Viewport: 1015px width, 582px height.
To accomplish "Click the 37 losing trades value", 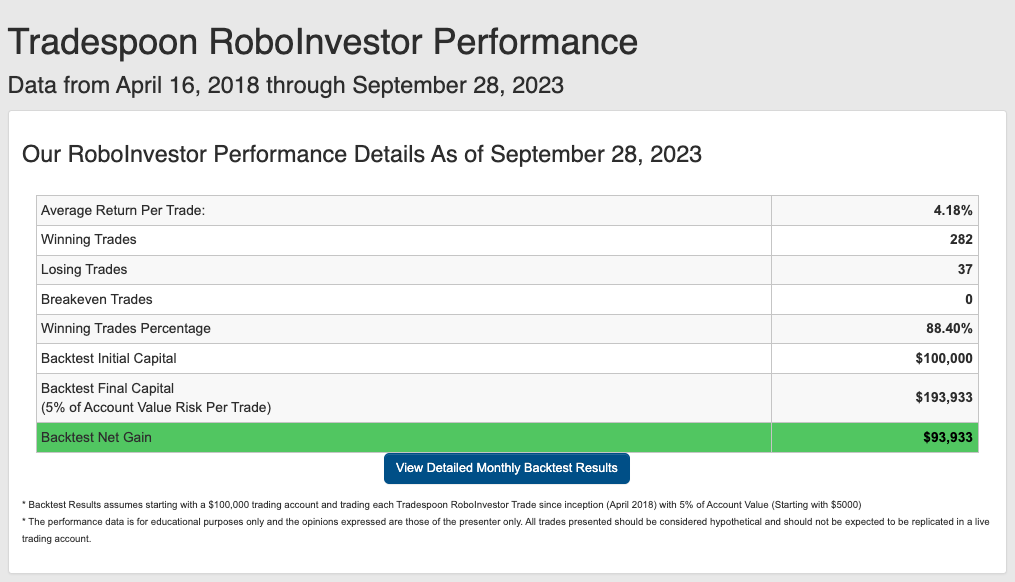I will point(965,269).
